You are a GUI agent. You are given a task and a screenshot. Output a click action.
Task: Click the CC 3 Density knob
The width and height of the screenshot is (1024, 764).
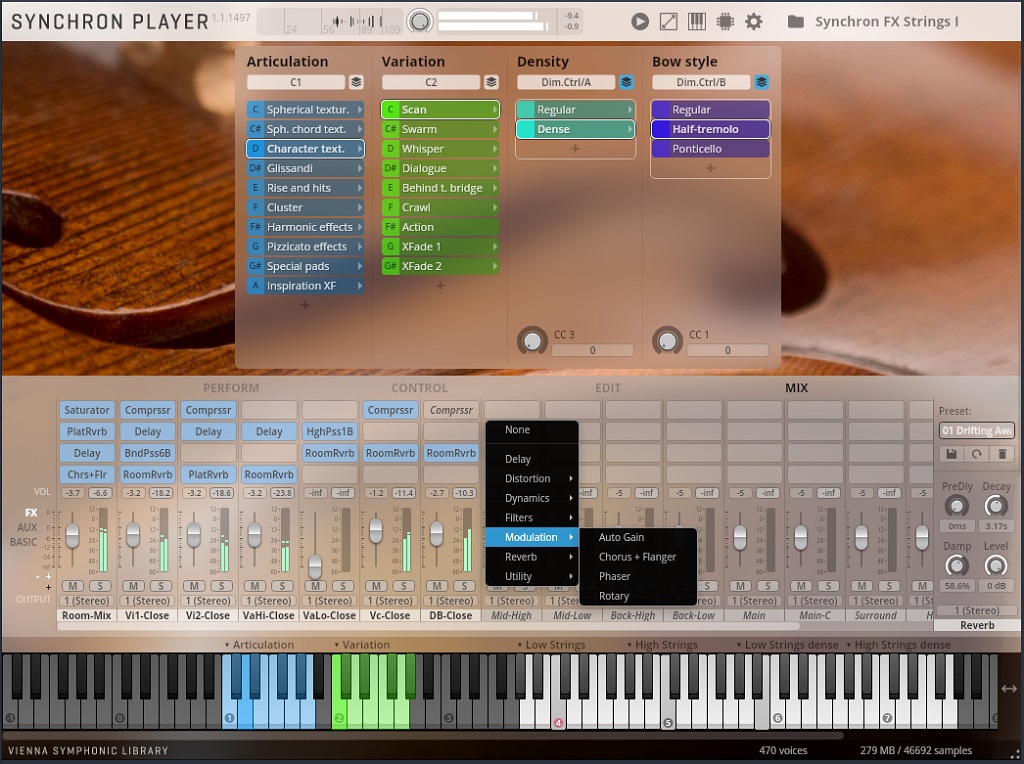(x=532, y=341)
